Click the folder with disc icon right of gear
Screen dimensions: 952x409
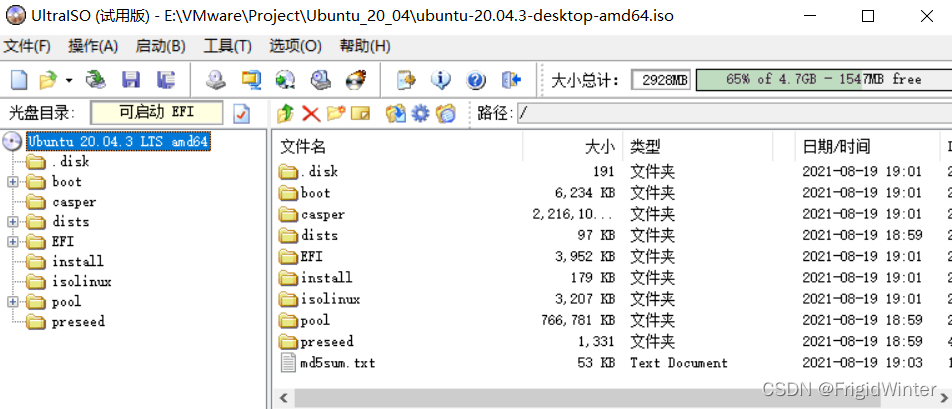coord(446,113)
